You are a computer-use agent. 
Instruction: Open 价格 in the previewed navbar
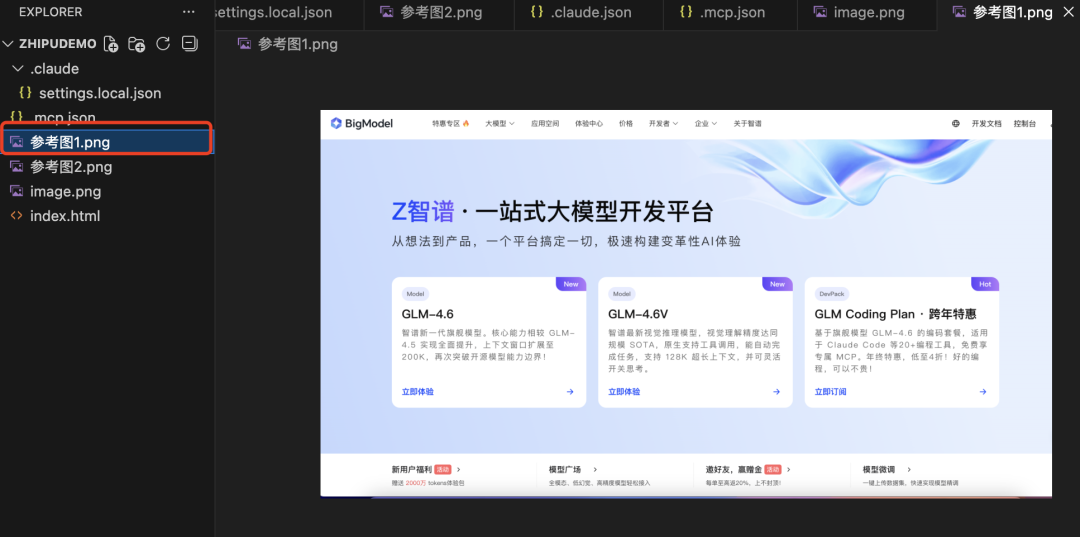[x=625, y=124]
